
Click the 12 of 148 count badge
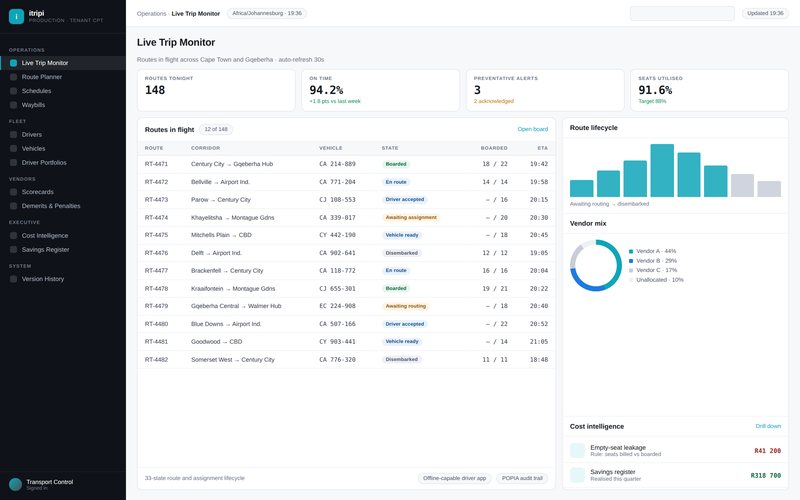[x=216, y=130]
